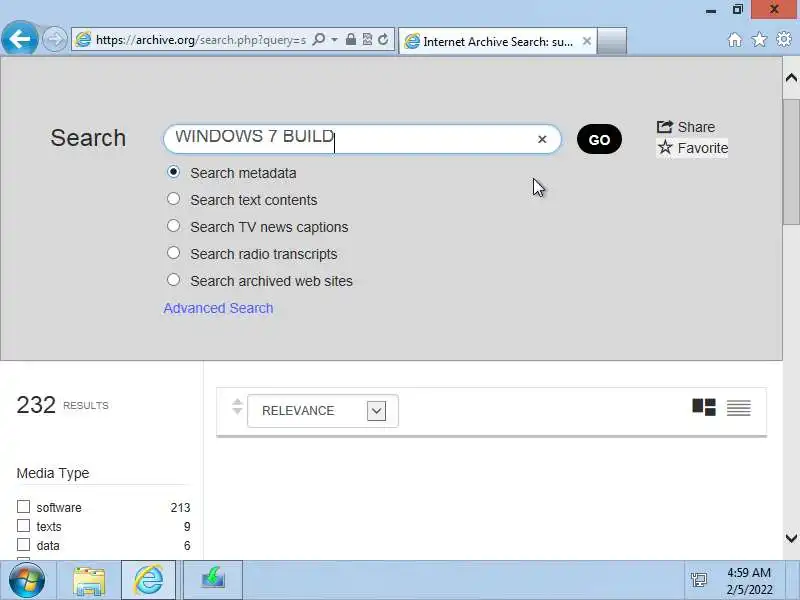Select the Search metadata radio option

pos(173,172)
